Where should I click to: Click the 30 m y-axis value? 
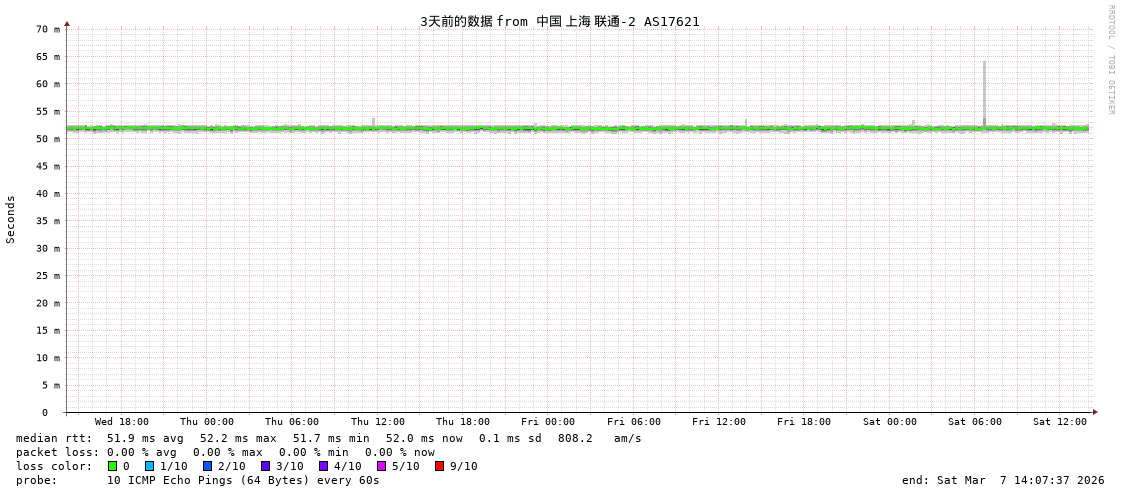click(47, 248)
